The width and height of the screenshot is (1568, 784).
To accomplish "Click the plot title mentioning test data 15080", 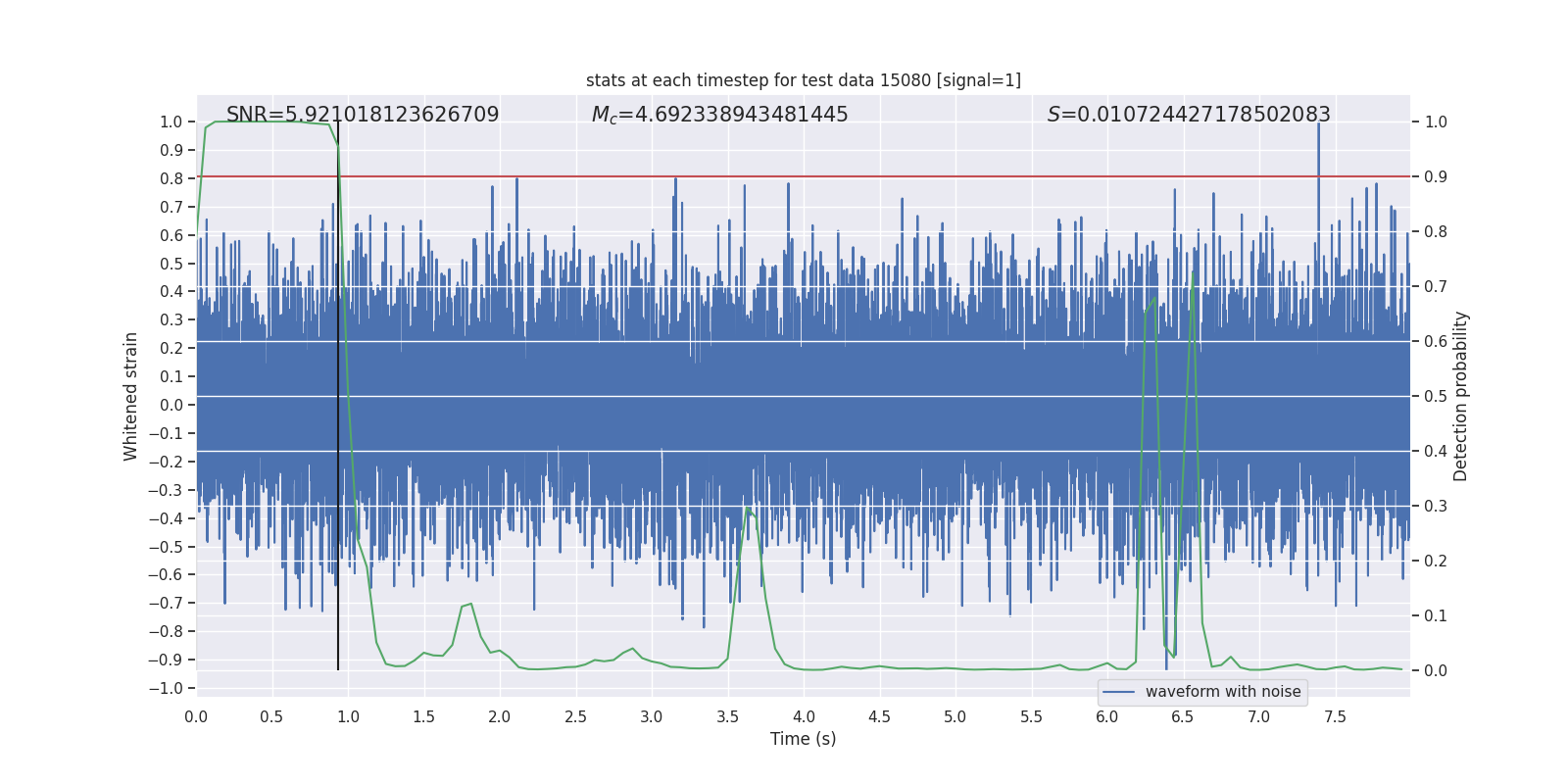I will click(x=803, y=80).
